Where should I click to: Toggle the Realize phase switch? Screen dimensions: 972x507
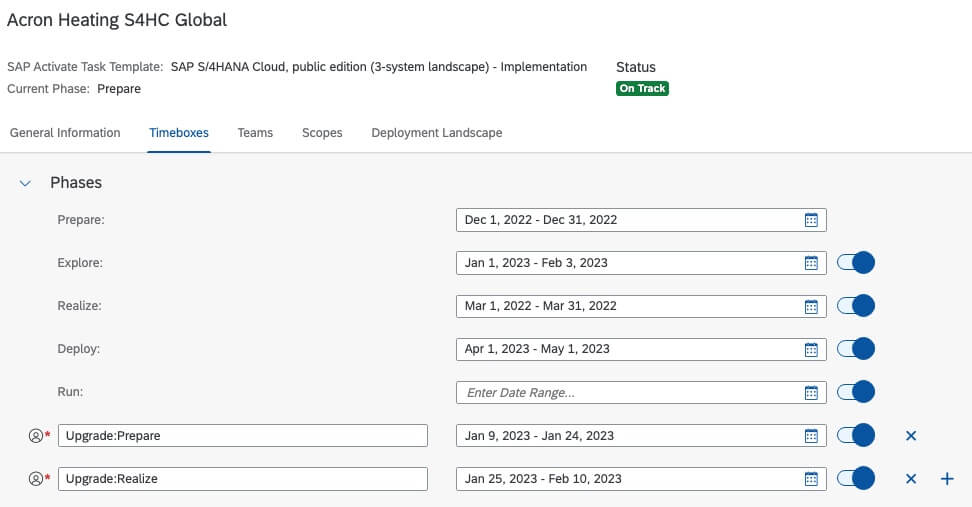click(x=855, y=306)
